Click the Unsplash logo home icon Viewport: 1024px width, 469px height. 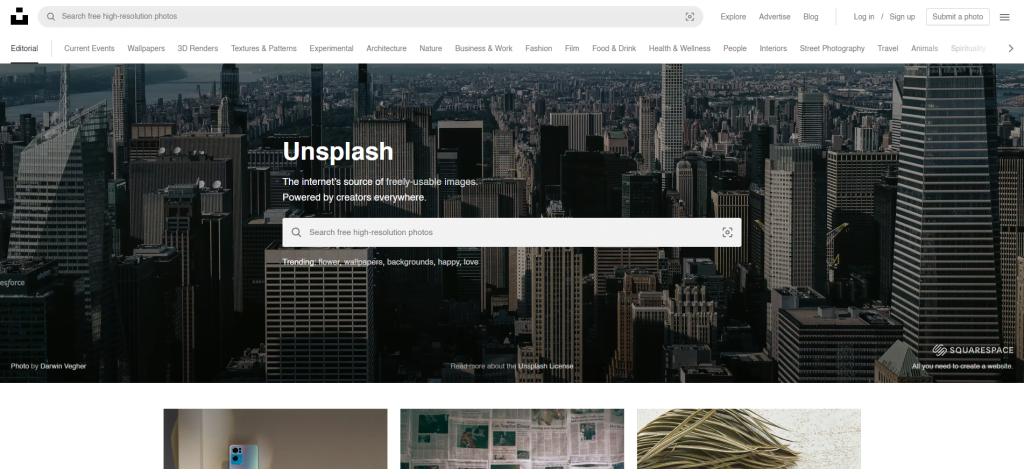(19, 16)
